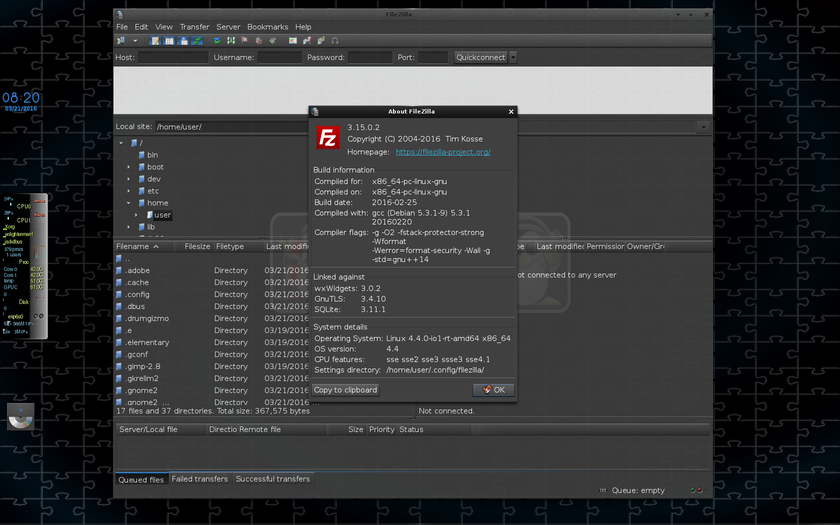
Task: Toggle directory comparison icon
Action: [307, 41]
